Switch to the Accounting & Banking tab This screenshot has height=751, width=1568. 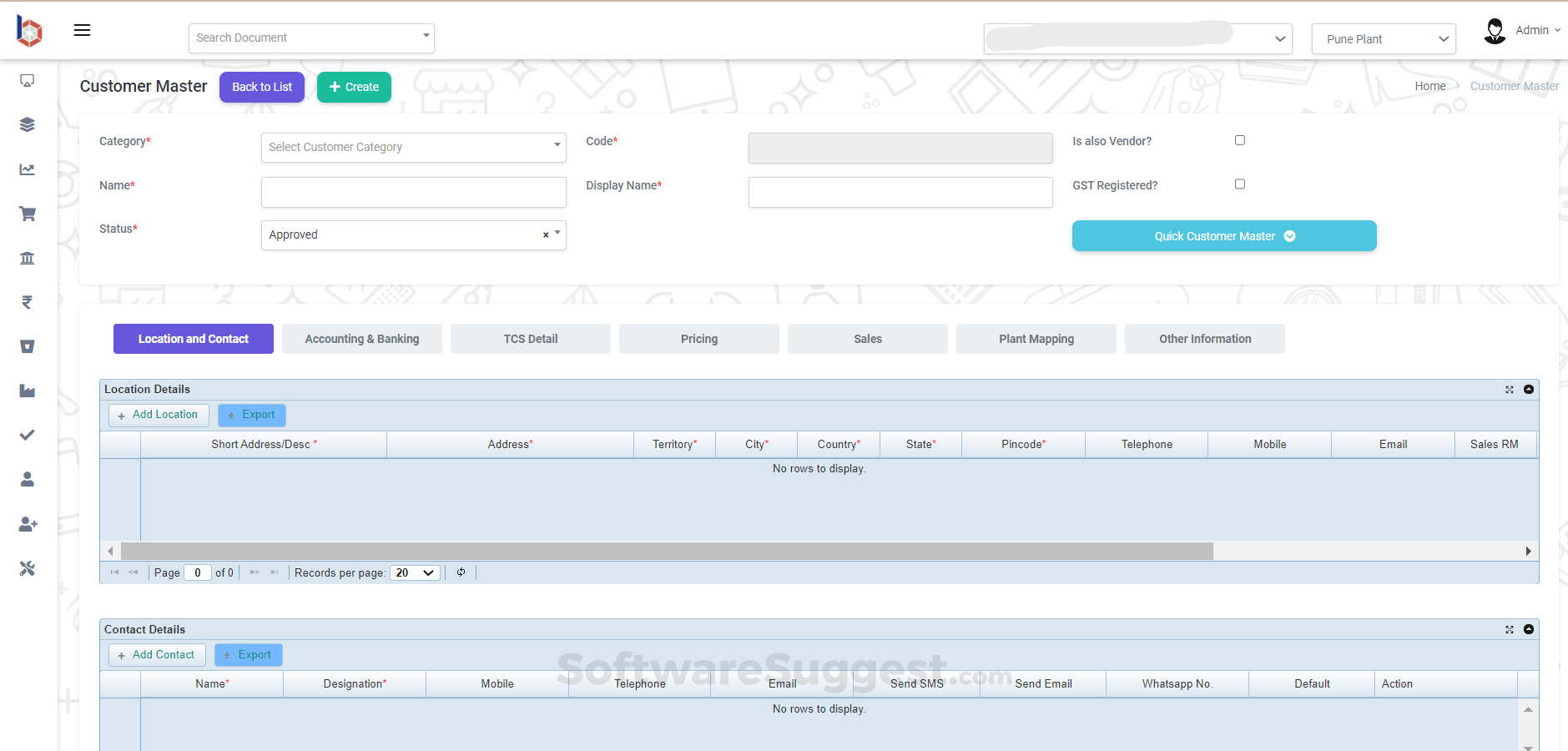361,338
